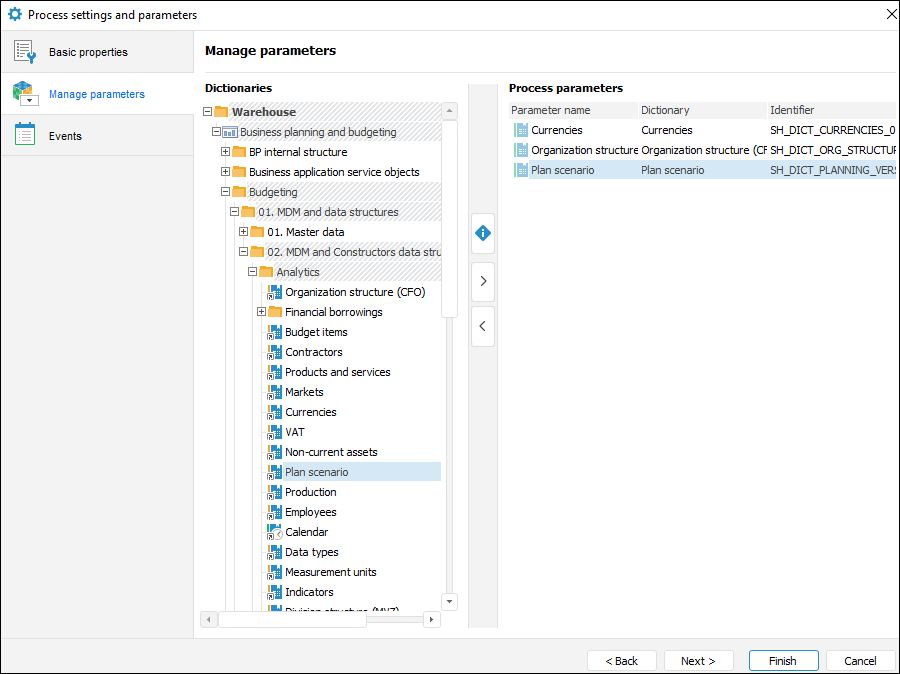
Task: Switch to the Events tab
Action: pyautogui.click(x=65, y=136)
